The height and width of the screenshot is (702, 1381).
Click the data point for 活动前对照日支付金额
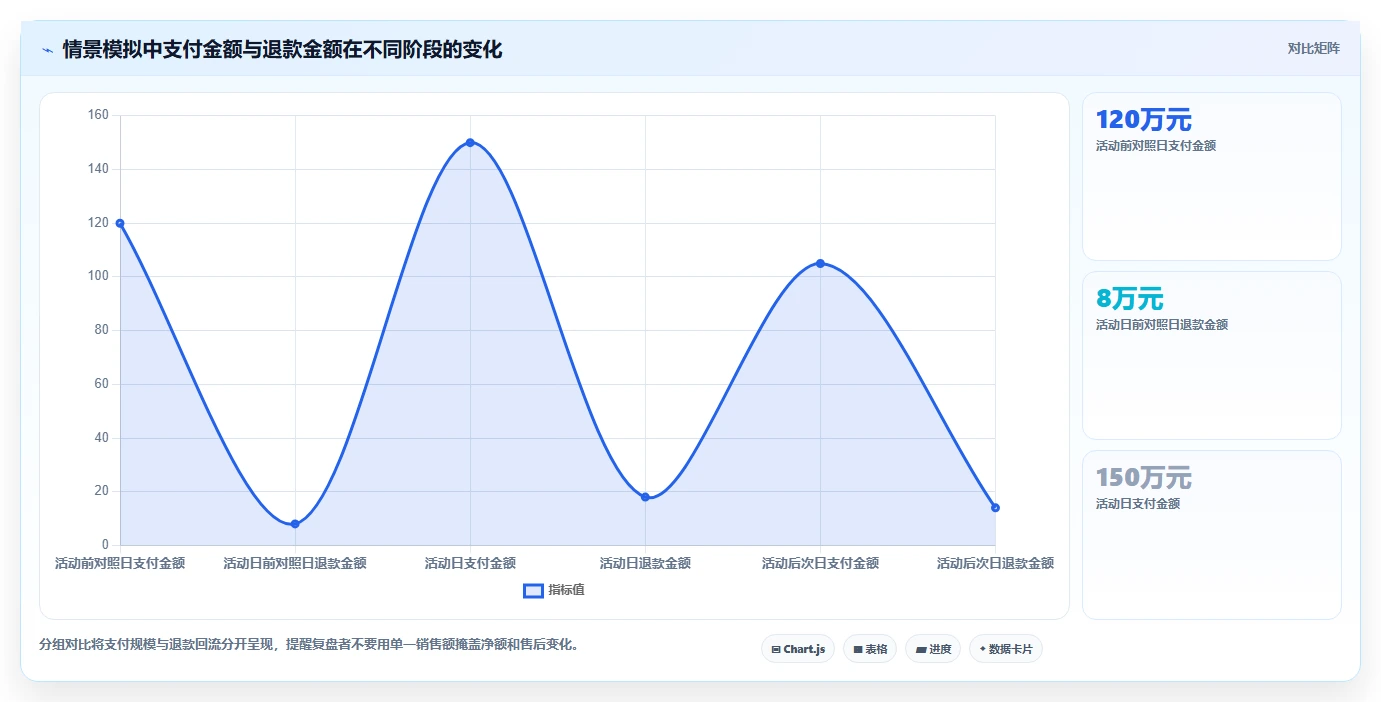pyautogui.click(x=120, y=223)
